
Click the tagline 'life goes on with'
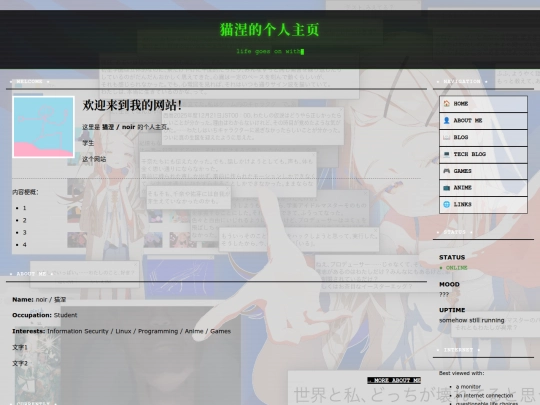[270, 51]
